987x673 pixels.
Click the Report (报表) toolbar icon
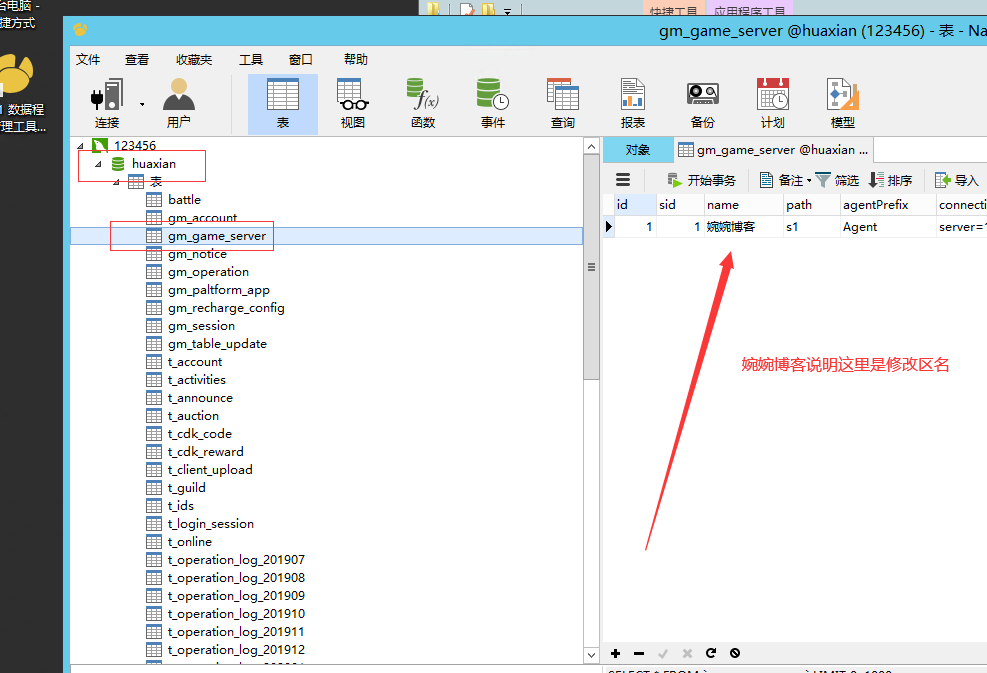632,103
